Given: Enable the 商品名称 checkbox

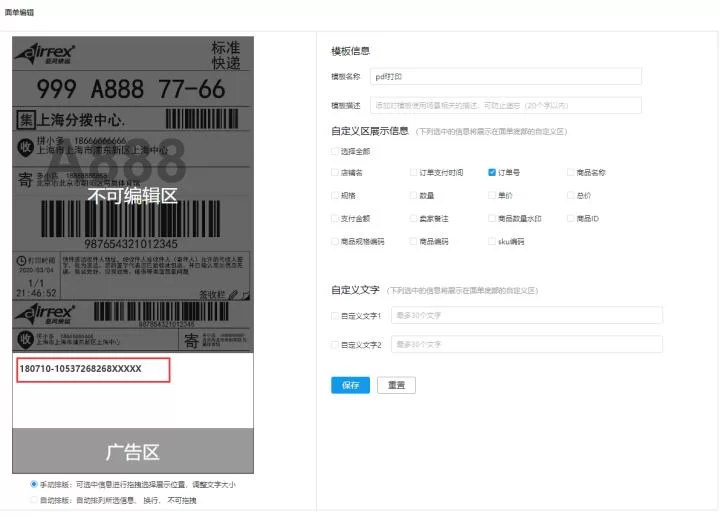Looking at the screenshot, I should coord(570,172).
